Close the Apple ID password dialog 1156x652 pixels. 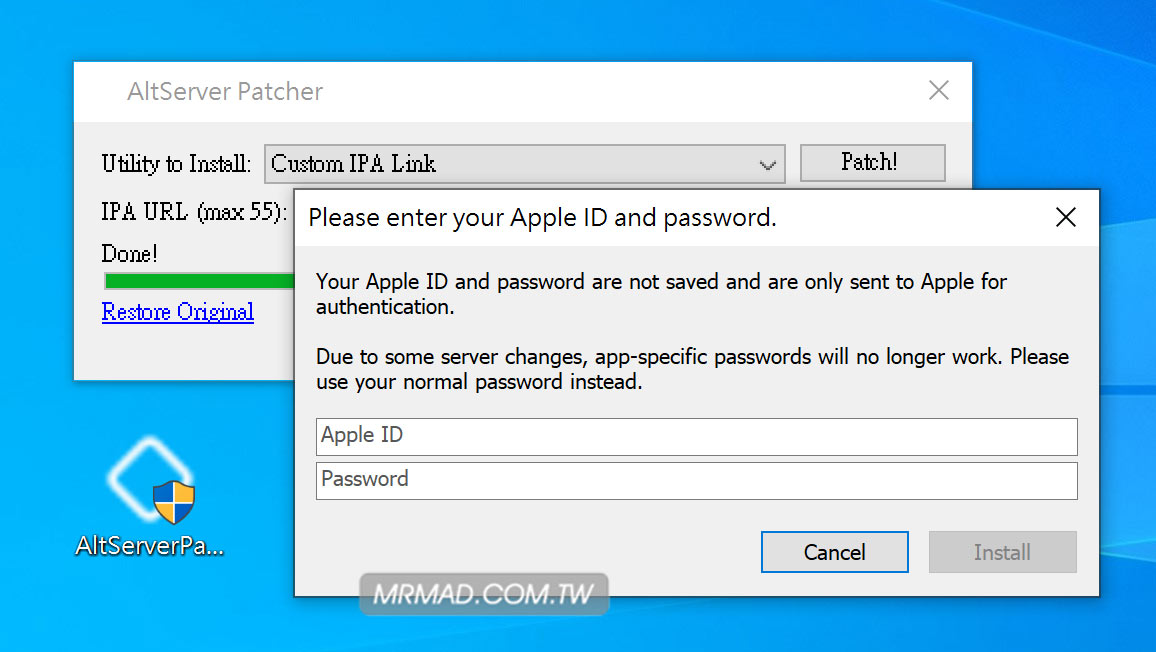coord(1065,217)
